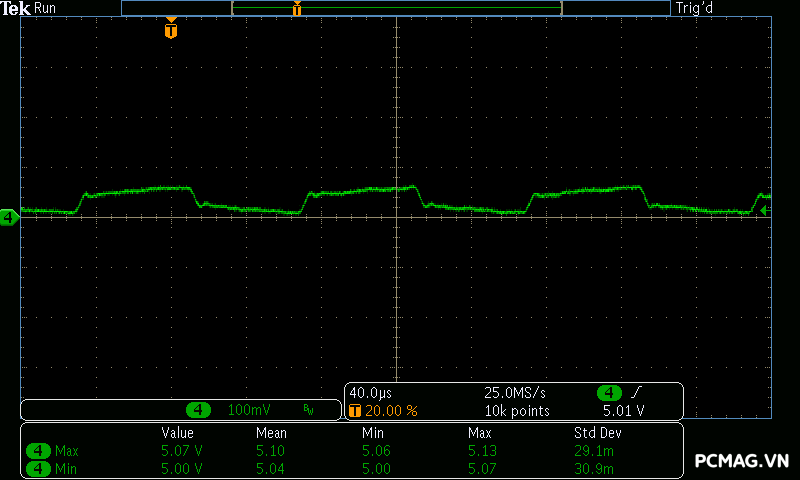Click the orange trigger position T marker
The height and width of the screenshot is (480, 800).
(171, 30)
